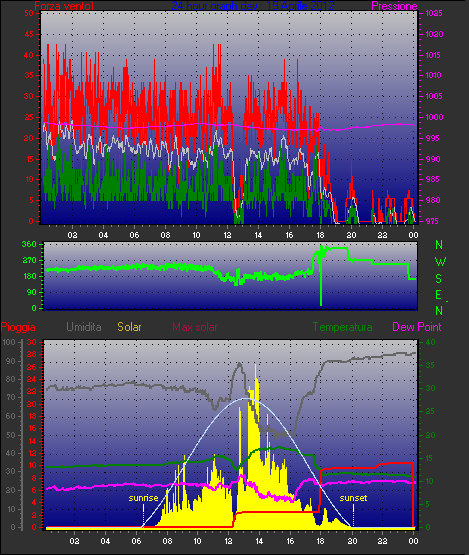Select the gray 'Umidita' legend label
Image resolution: width=469 pixels, height=555 pixels.
click(84, 327)
